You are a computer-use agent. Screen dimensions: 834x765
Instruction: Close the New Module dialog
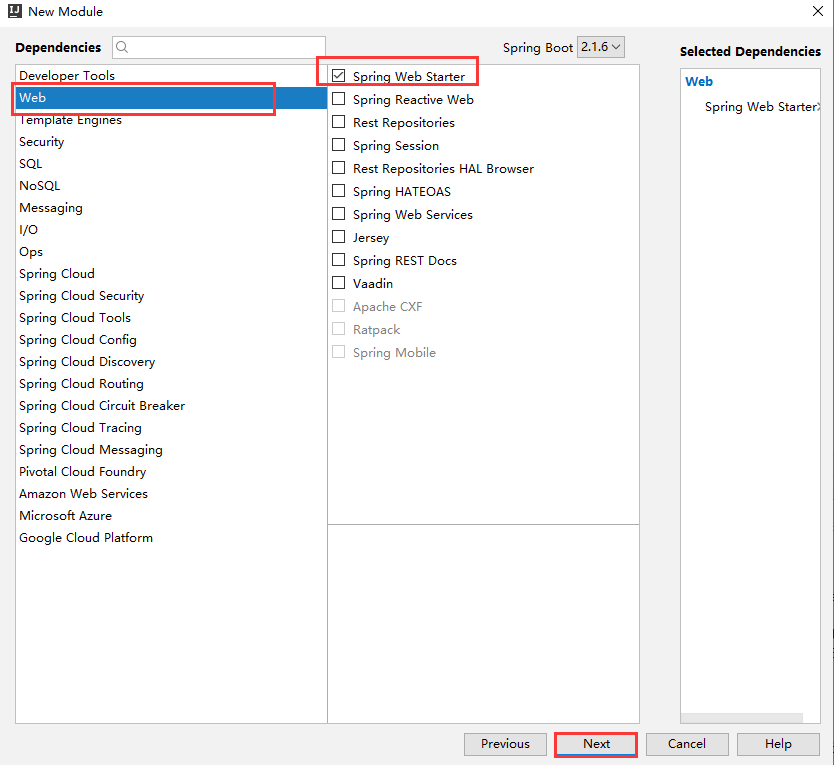[x=818, y=11]
